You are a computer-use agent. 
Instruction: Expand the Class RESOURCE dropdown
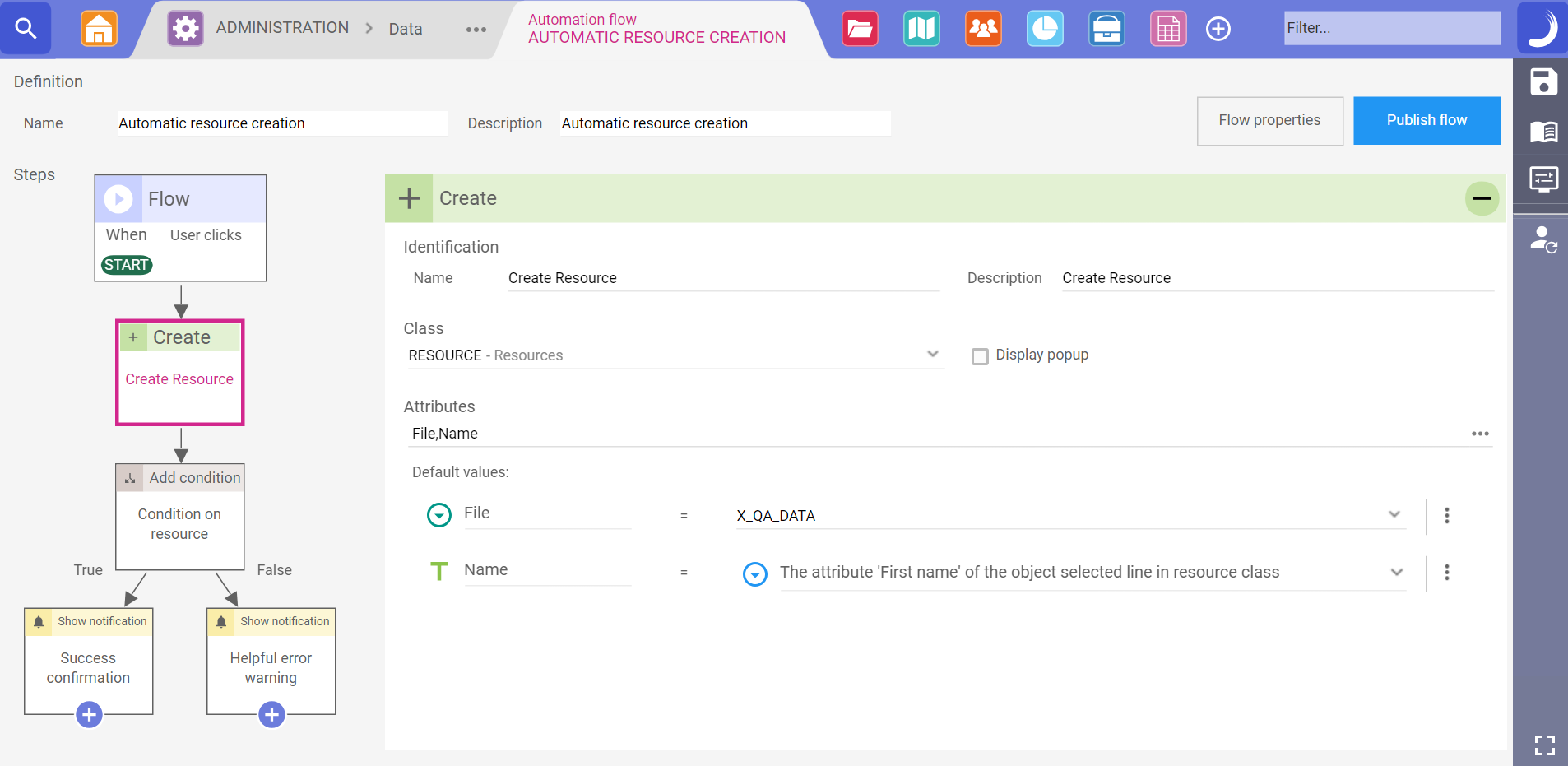tap(932, 354)
